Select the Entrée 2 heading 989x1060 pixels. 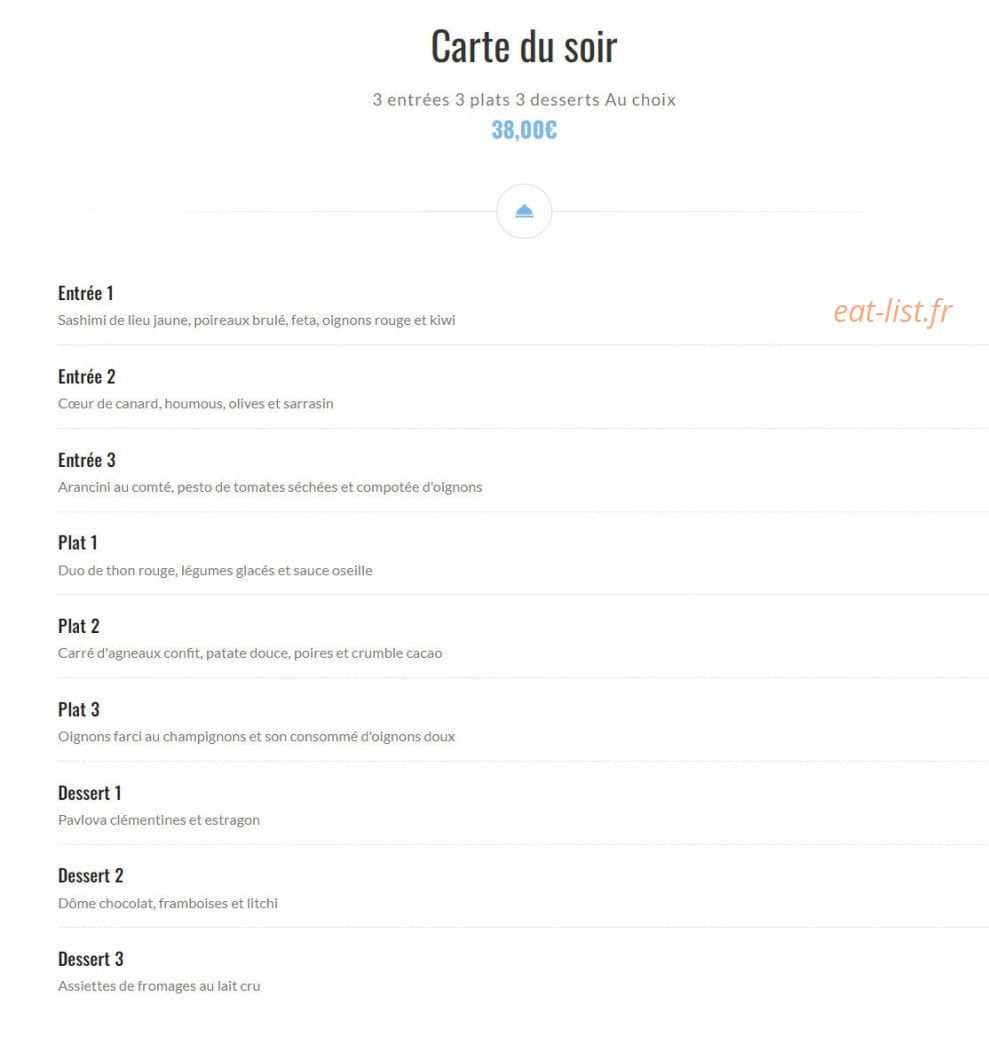(x=87, y=377)
